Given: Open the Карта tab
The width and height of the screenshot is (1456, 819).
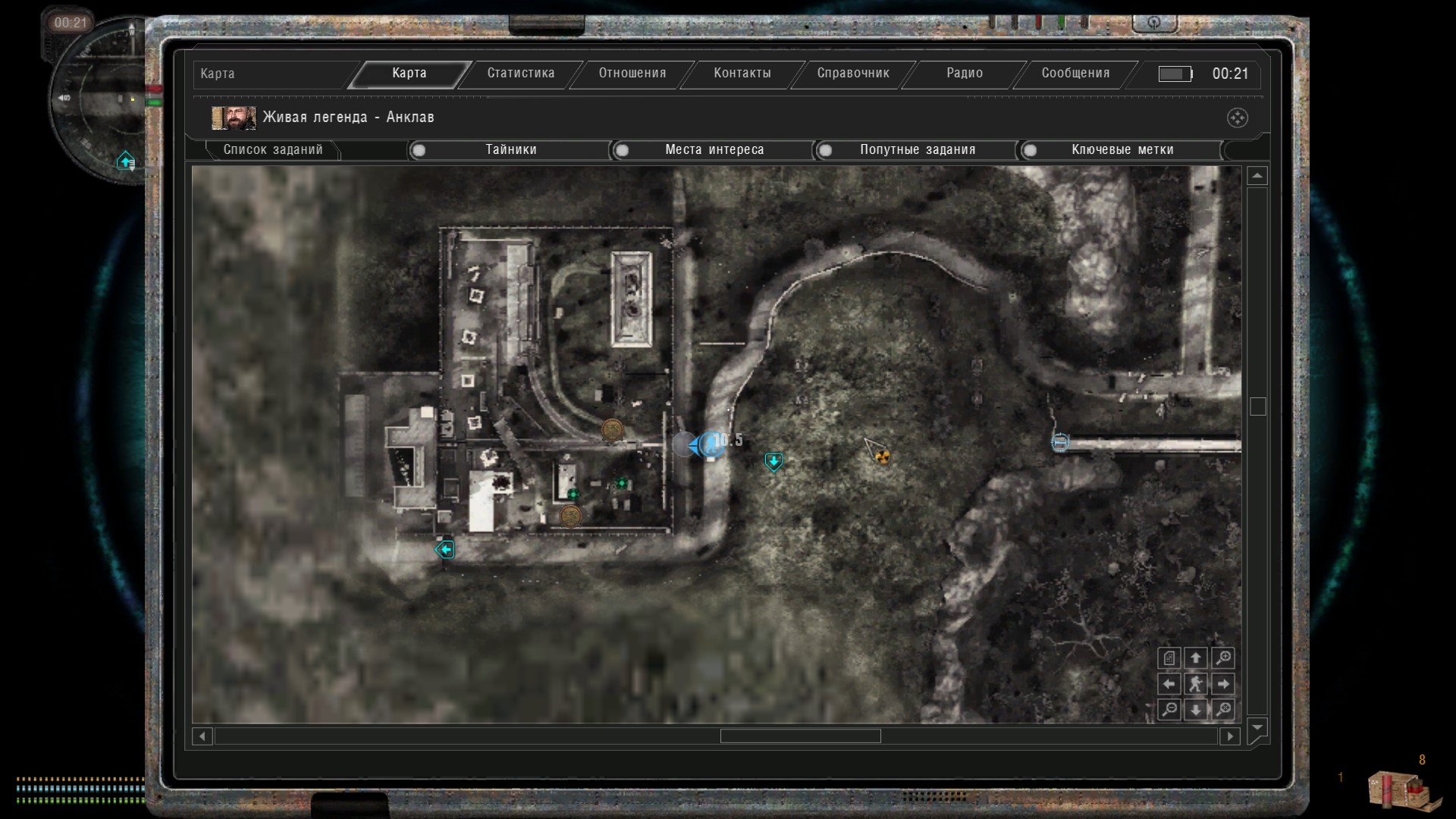Looking at the screenshot, I should click(409, 74).
